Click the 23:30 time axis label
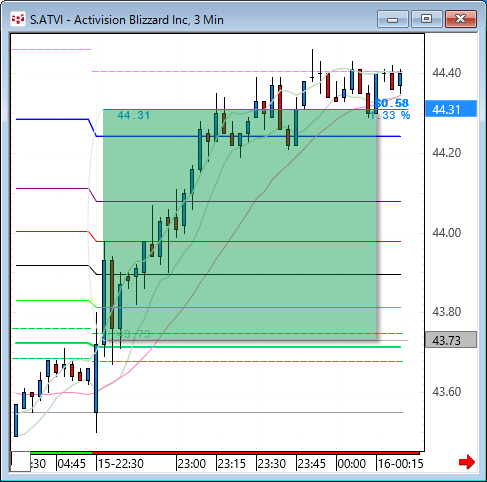This screenshot has width=487, height=482. pos(272,464)
